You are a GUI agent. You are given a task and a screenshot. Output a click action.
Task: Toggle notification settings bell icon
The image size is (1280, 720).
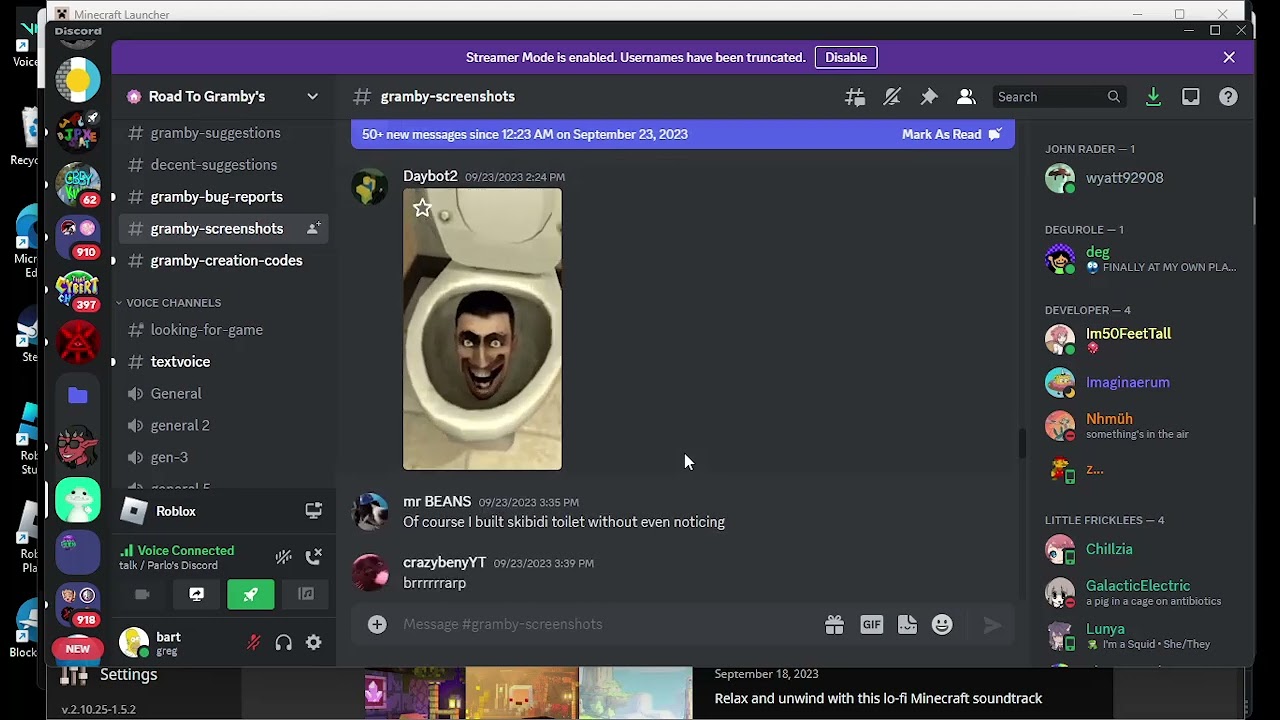[x=892, y=97]
